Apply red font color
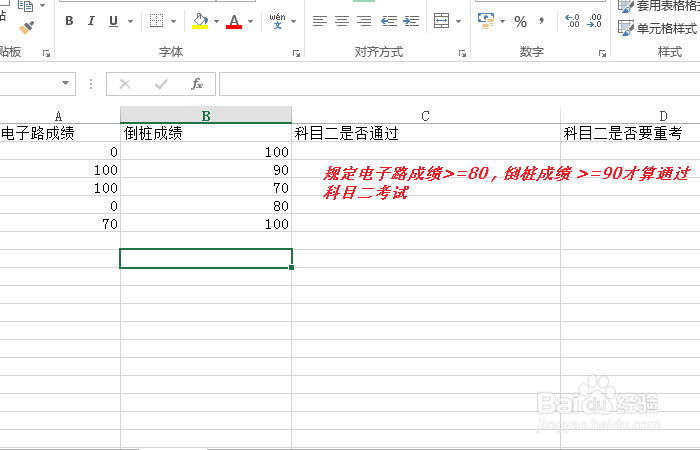This screenshot has width=700, height=450. pos(234,21)
